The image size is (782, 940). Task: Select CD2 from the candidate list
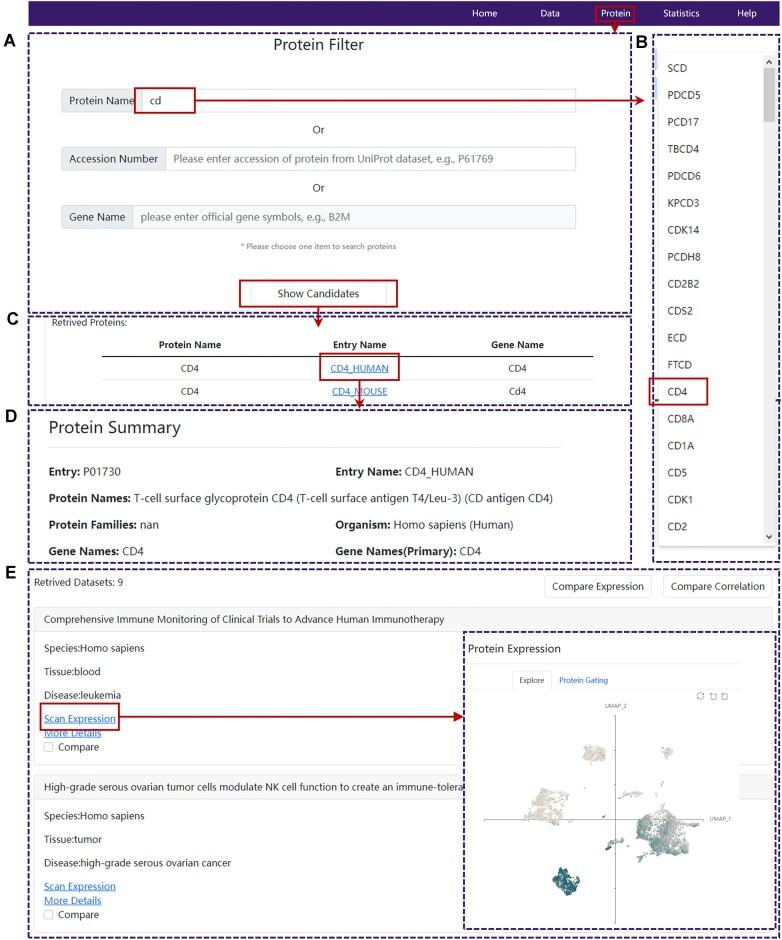677,526
